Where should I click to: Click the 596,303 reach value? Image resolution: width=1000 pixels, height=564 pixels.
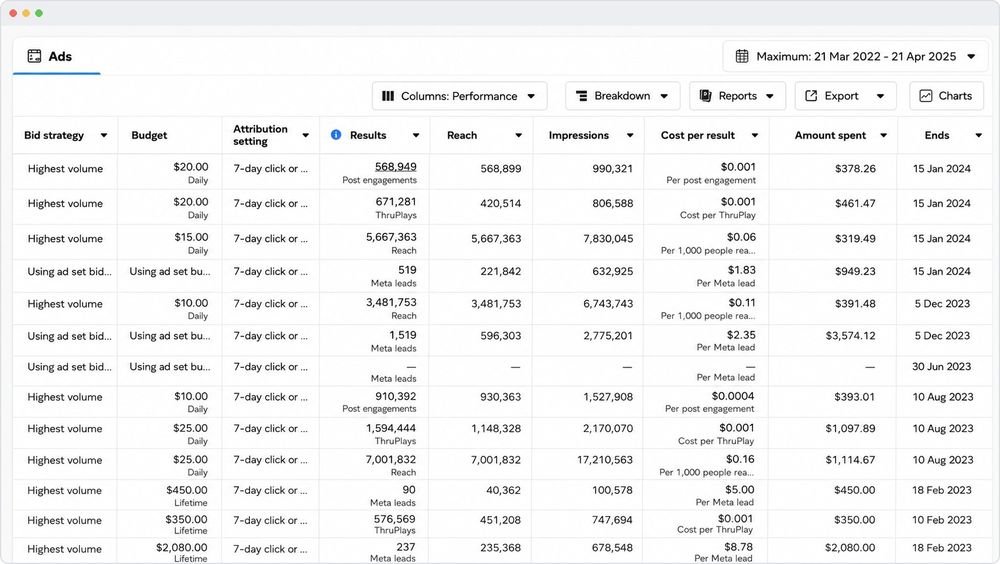tap(501, 336)
